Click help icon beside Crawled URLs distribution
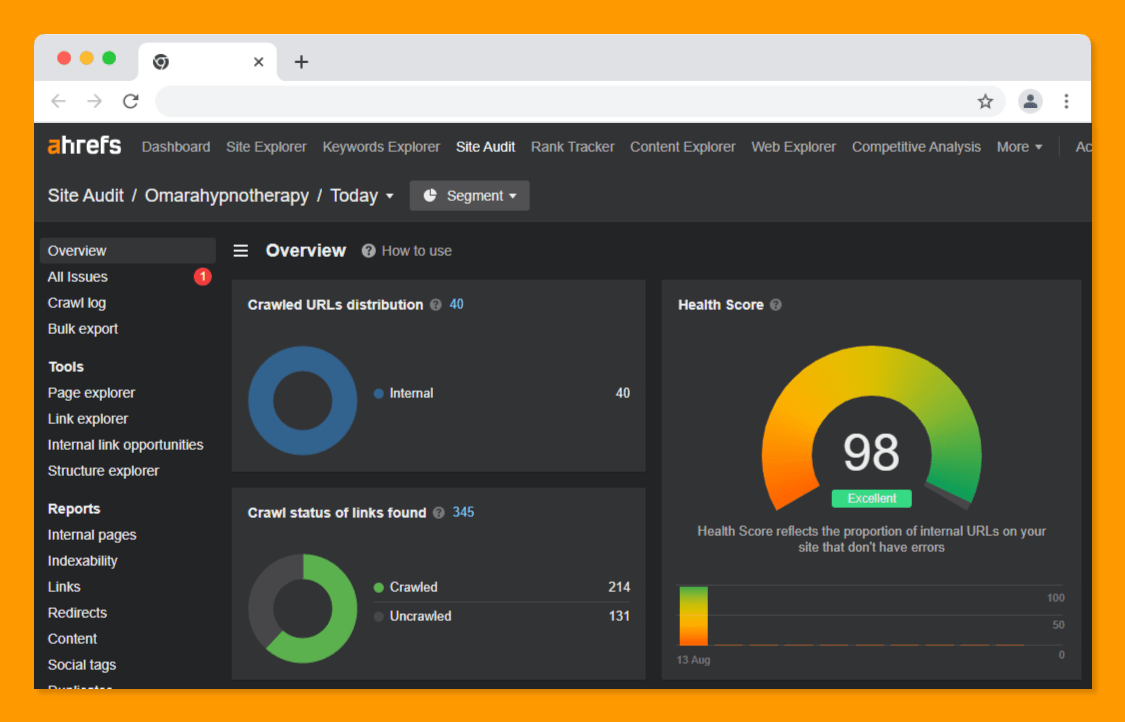Screen dimensions: 1125x722 coord(436,305)
